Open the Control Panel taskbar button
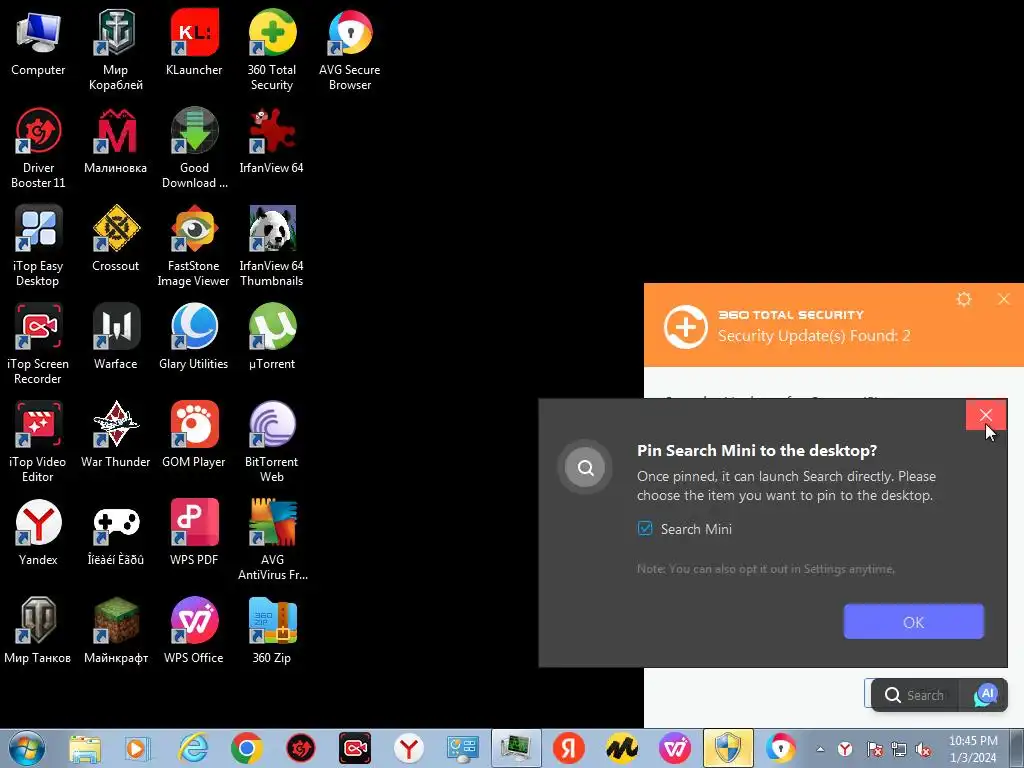1024x768 pixels. 462,748
